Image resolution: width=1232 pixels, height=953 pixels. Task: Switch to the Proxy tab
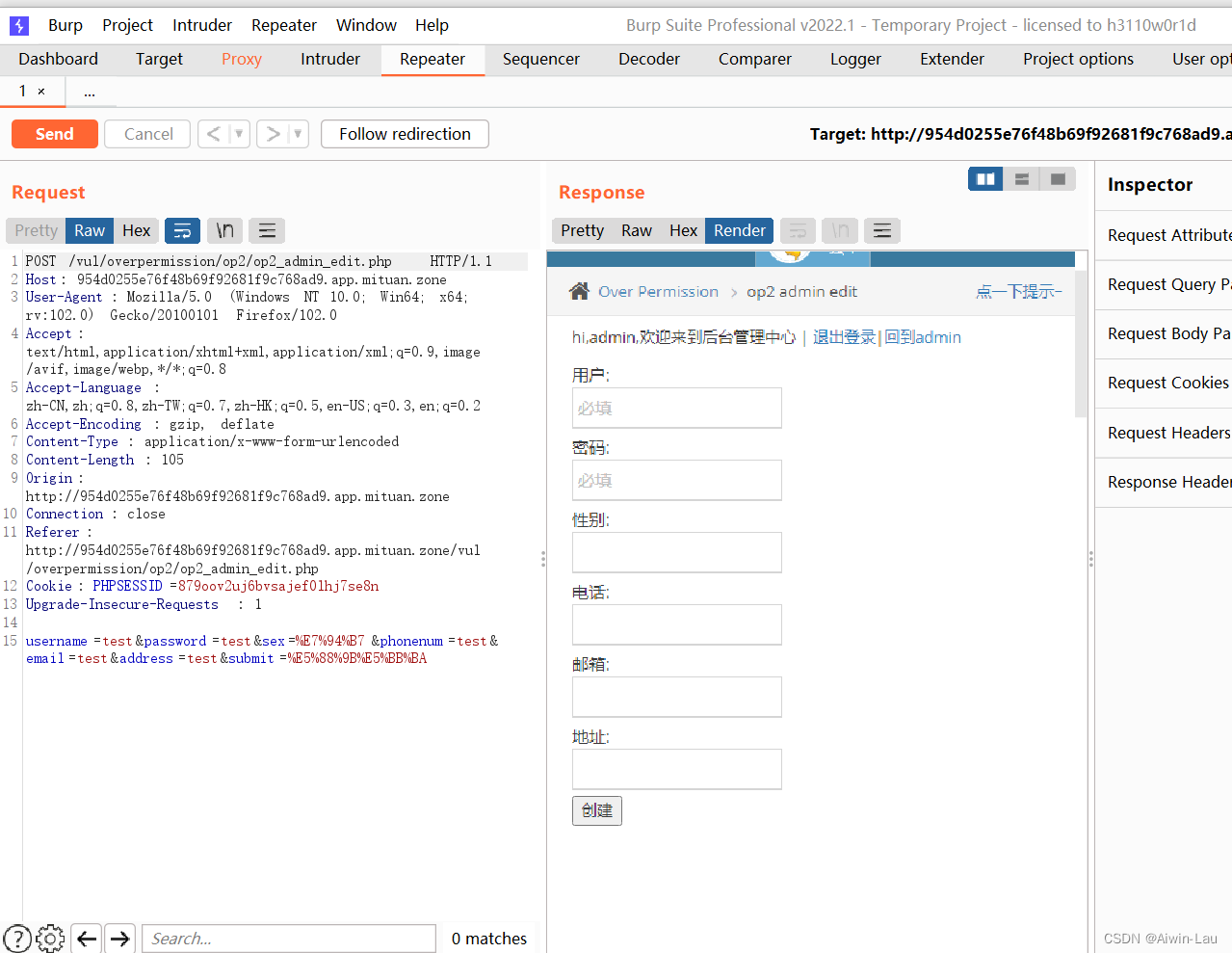point(242,59)
